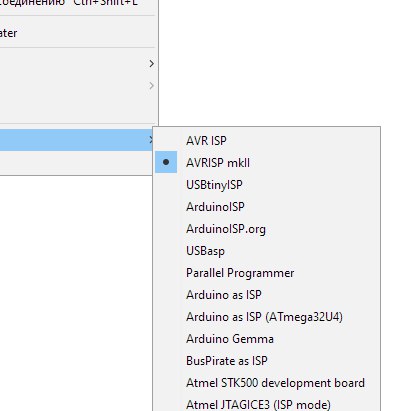
Task: Open the highlighted parent menu item with submenu
Action: pos(77,140)
